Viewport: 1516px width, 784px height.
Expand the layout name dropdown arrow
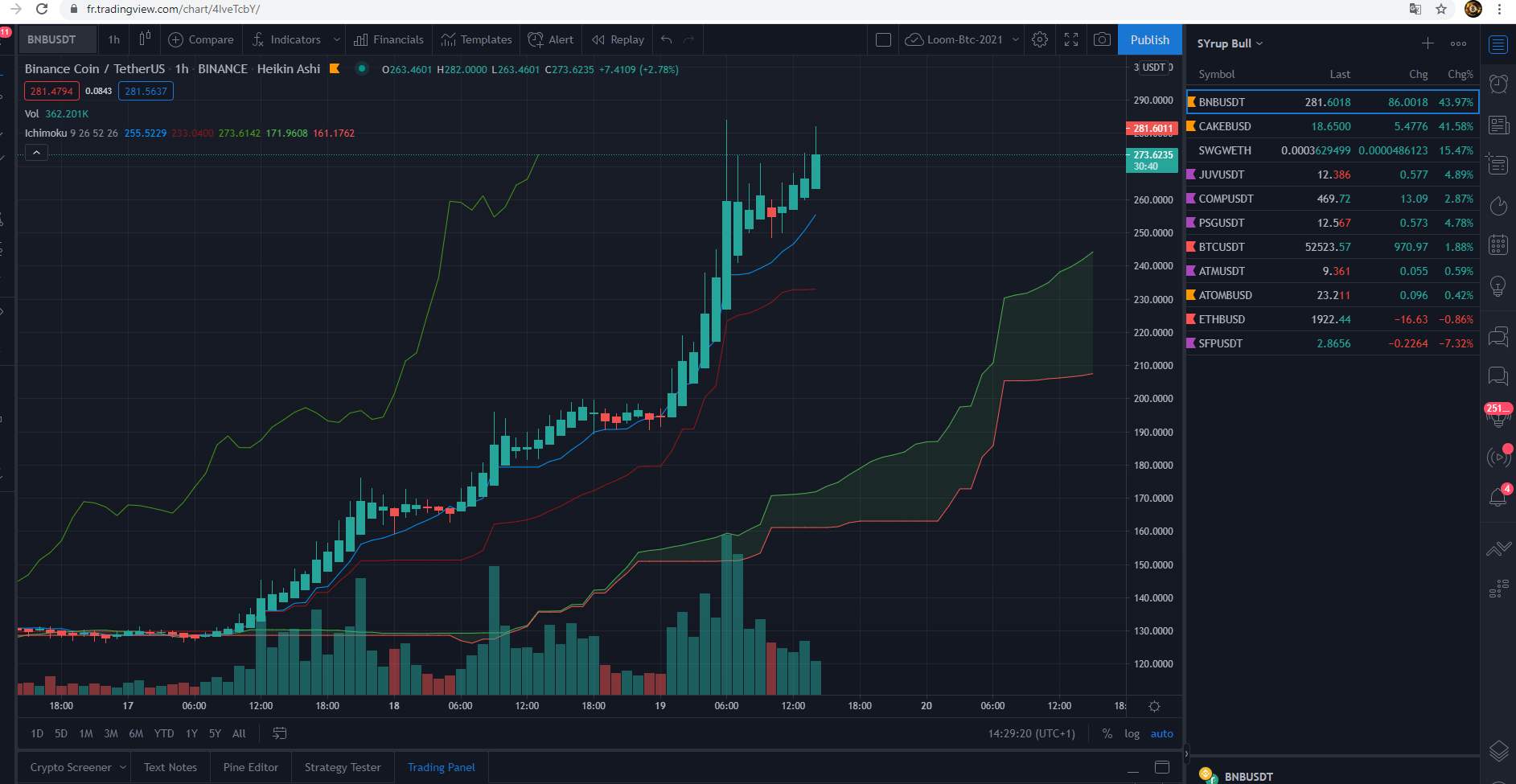1015,39
